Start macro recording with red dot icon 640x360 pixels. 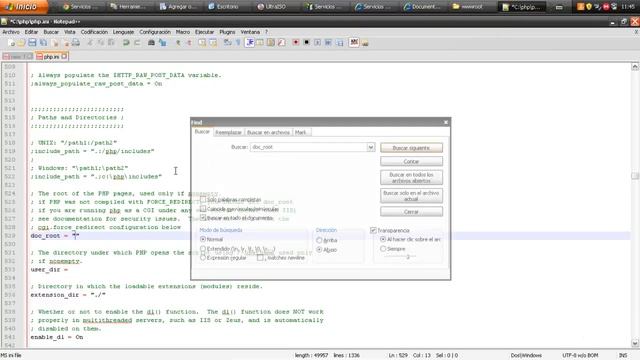296,42
